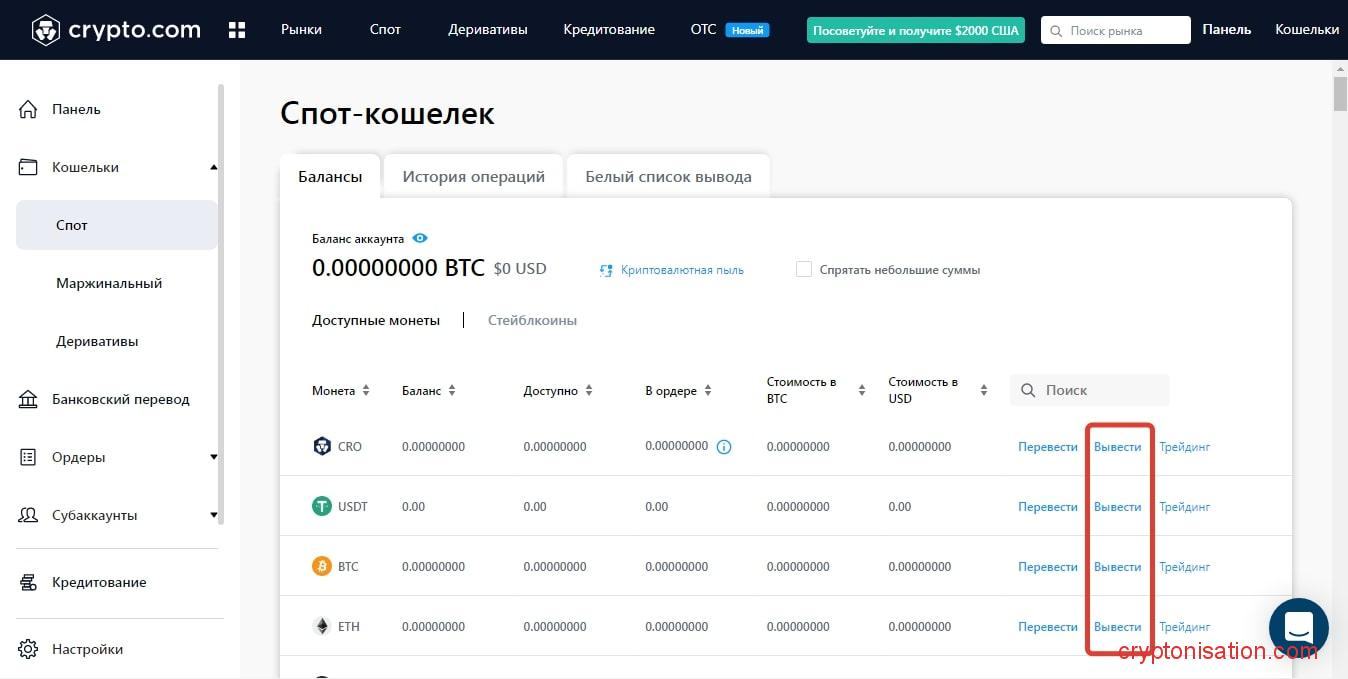Switch to История операций tab
Image resolution: width=1348 pixels, height=679 pixels.
(x=473, y=176)
